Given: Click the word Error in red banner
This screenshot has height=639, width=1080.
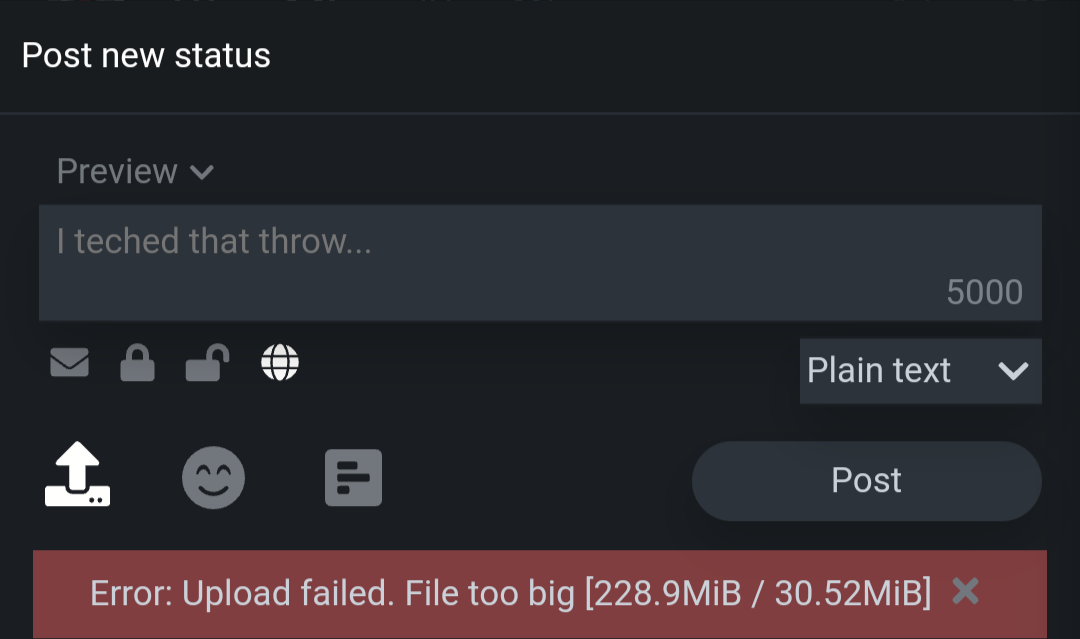Looking at the screenshot, I should pos(131,594).
